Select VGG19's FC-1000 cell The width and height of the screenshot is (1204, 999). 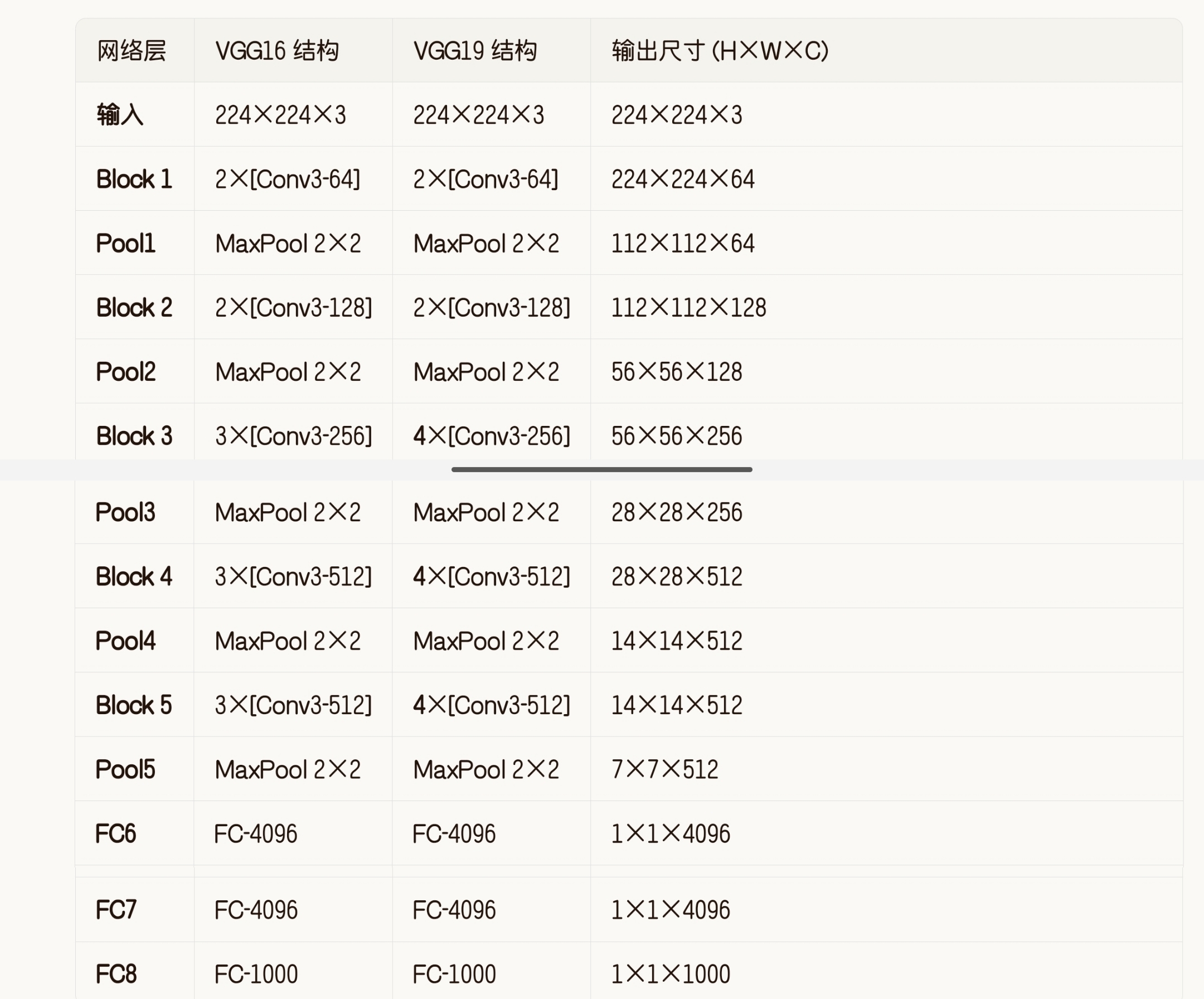[x=454, y=974]
